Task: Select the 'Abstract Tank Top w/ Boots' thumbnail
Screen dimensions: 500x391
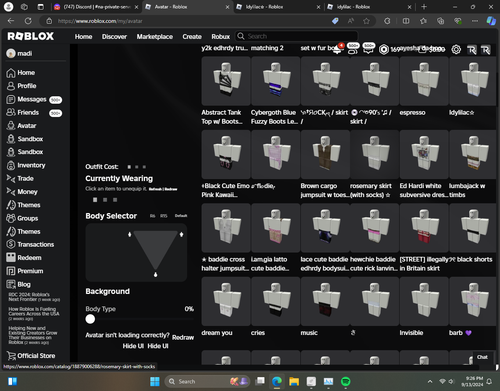Action: [x=226, y=81]
